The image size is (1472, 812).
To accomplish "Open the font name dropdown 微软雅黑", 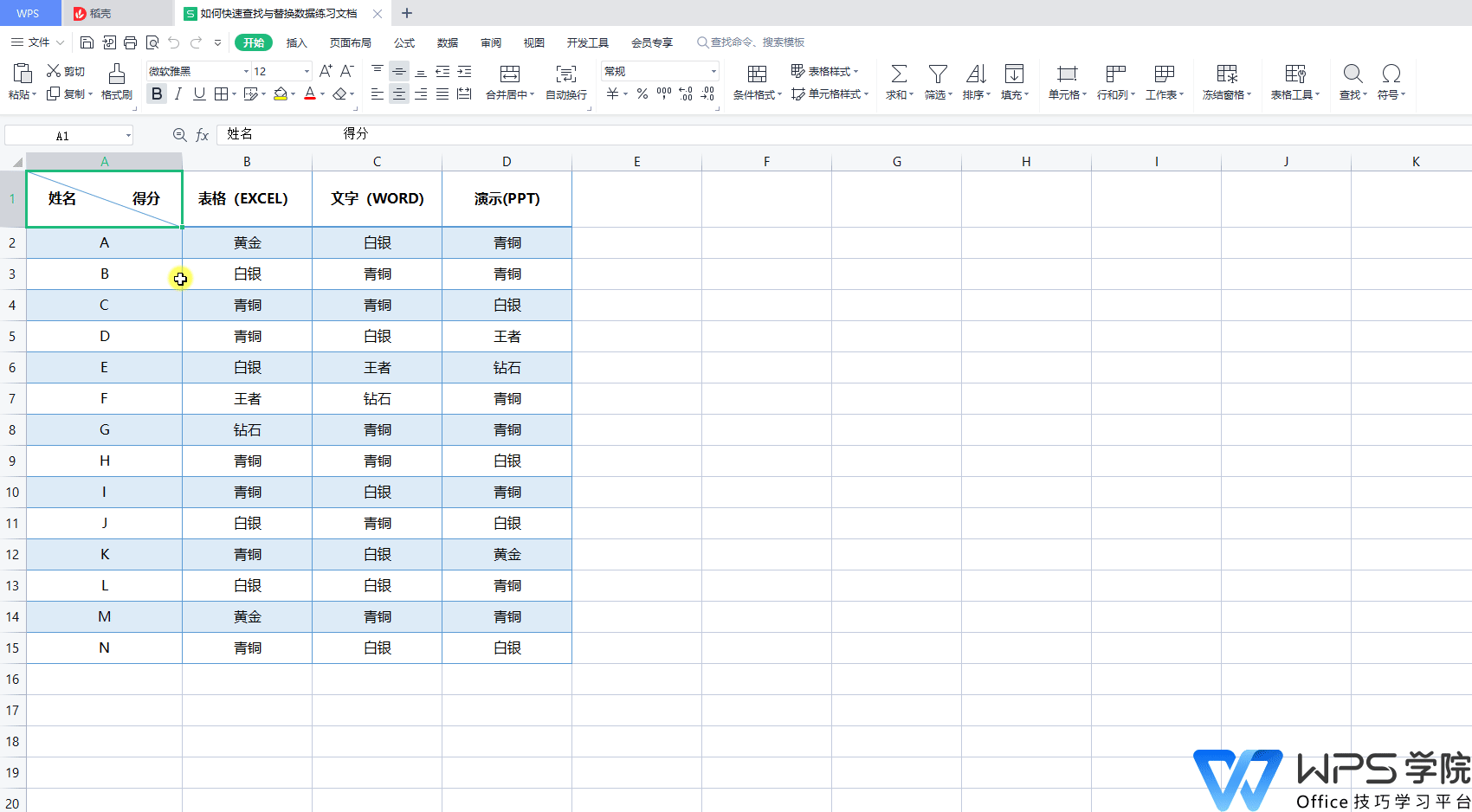I will pos(246,72).
